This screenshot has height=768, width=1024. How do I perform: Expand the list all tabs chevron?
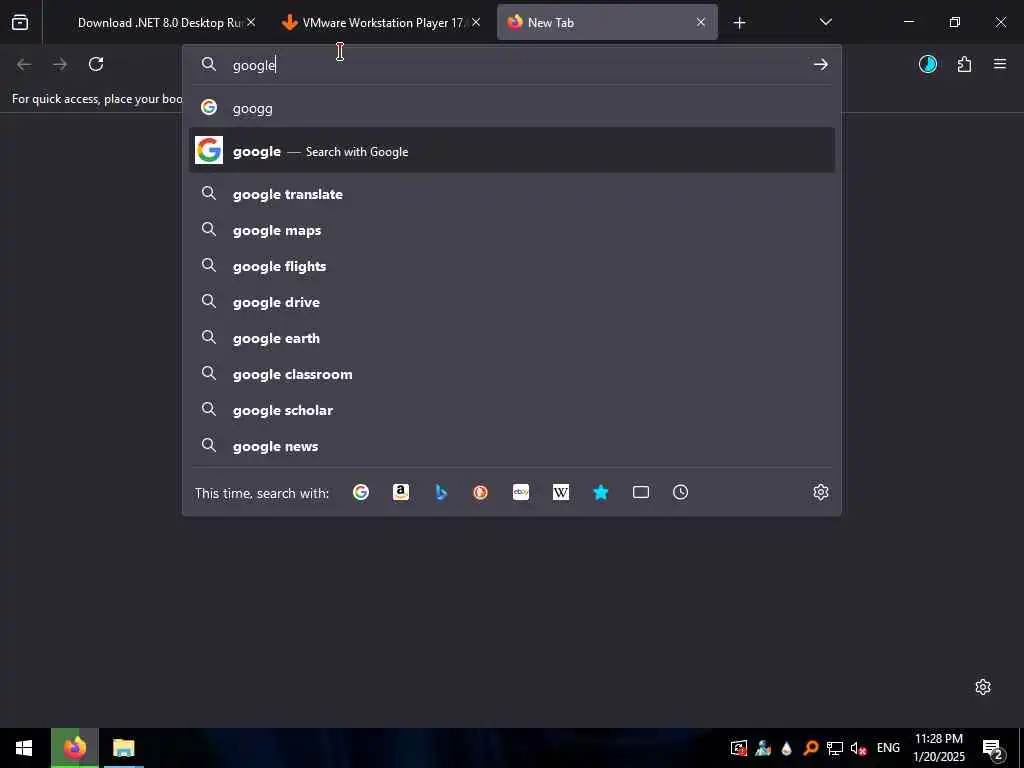coord(825,22)
